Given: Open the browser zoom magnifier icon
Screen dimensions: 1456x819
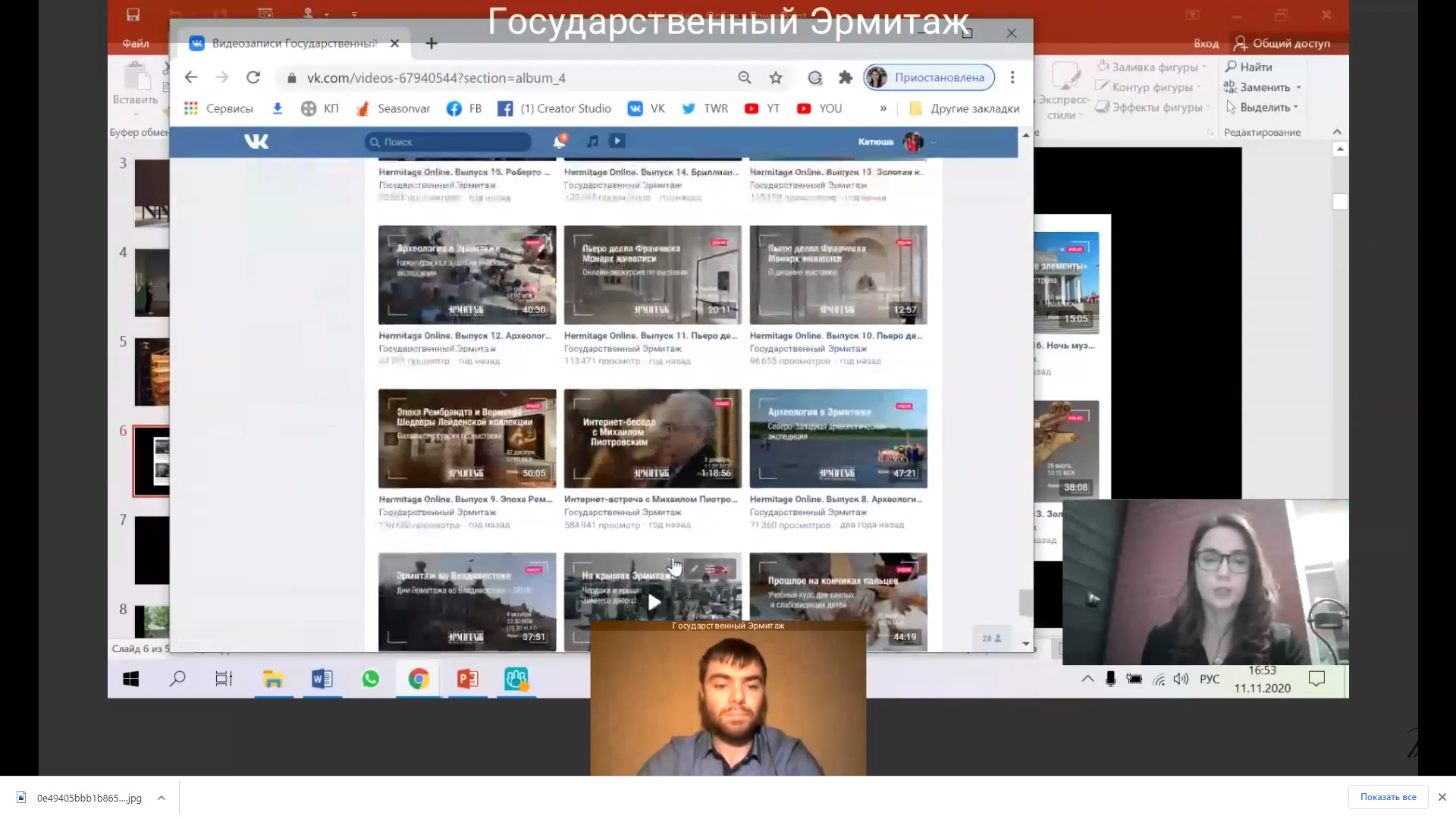Looking at the screenshot, I should pos(744,77).
